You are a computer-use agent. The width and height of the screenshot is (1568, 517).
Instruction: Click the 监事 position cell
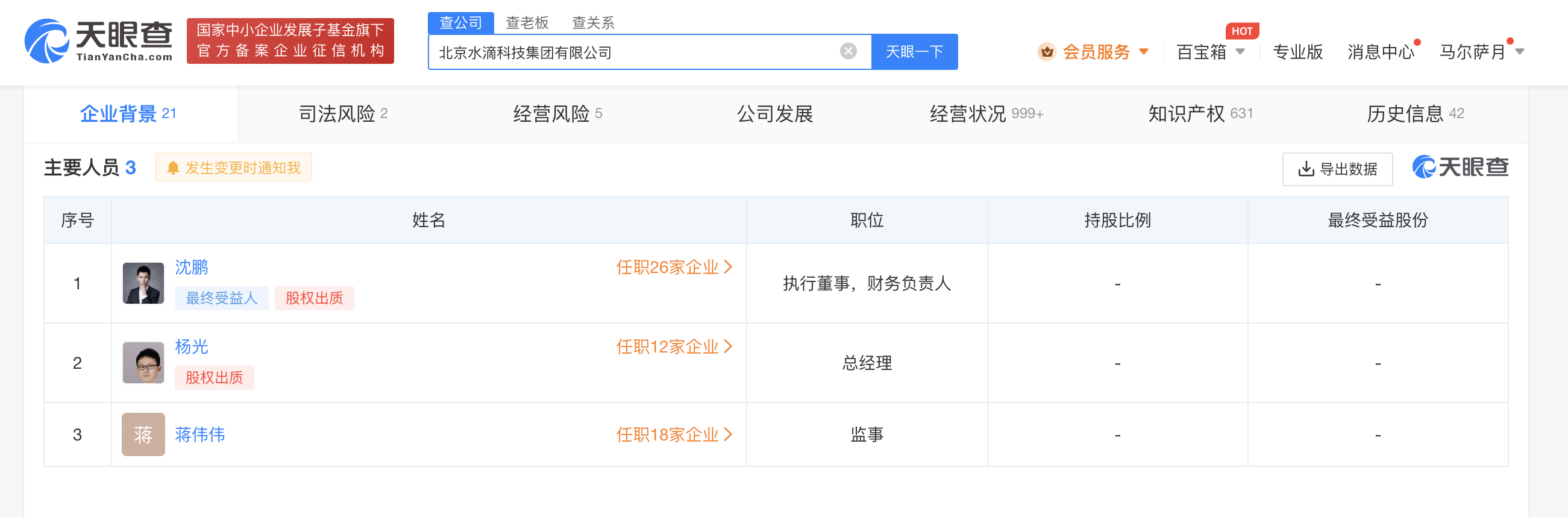tap(867, 434)
